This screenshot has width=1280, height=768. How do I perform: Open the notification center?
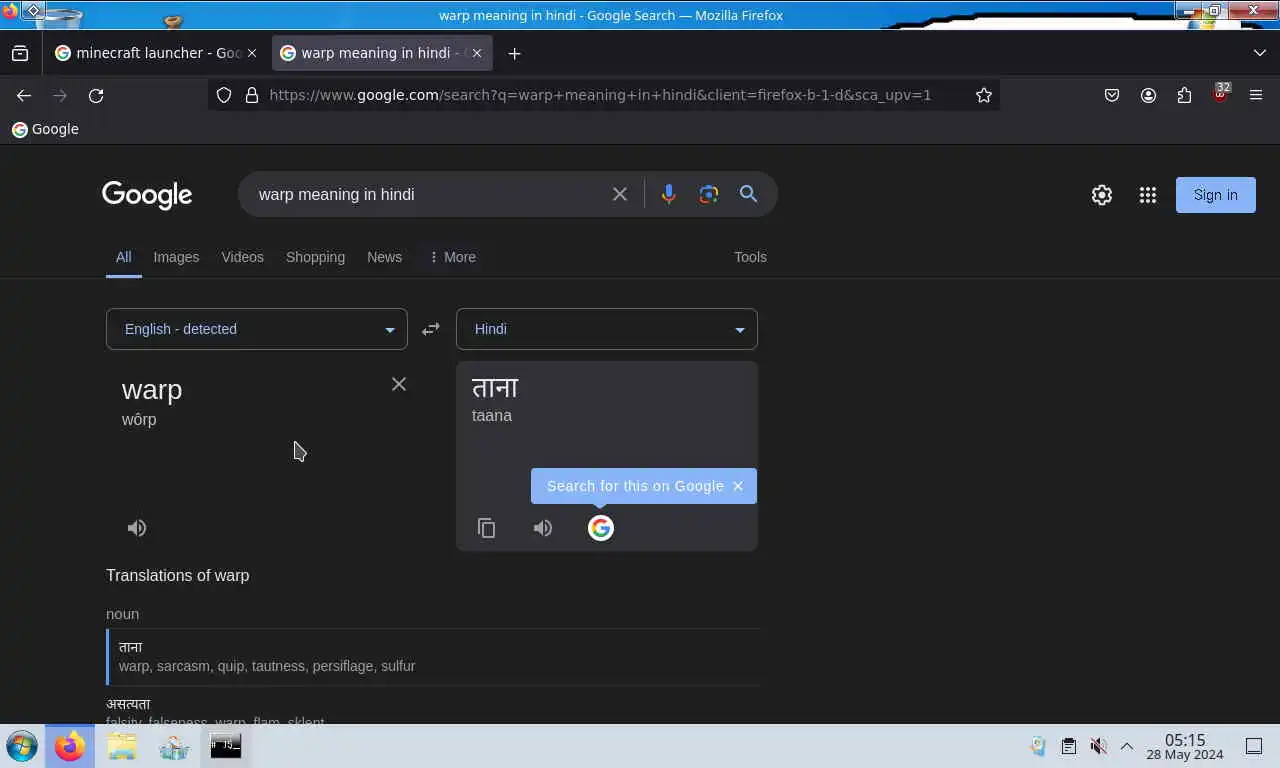[x=1254, y=746]
